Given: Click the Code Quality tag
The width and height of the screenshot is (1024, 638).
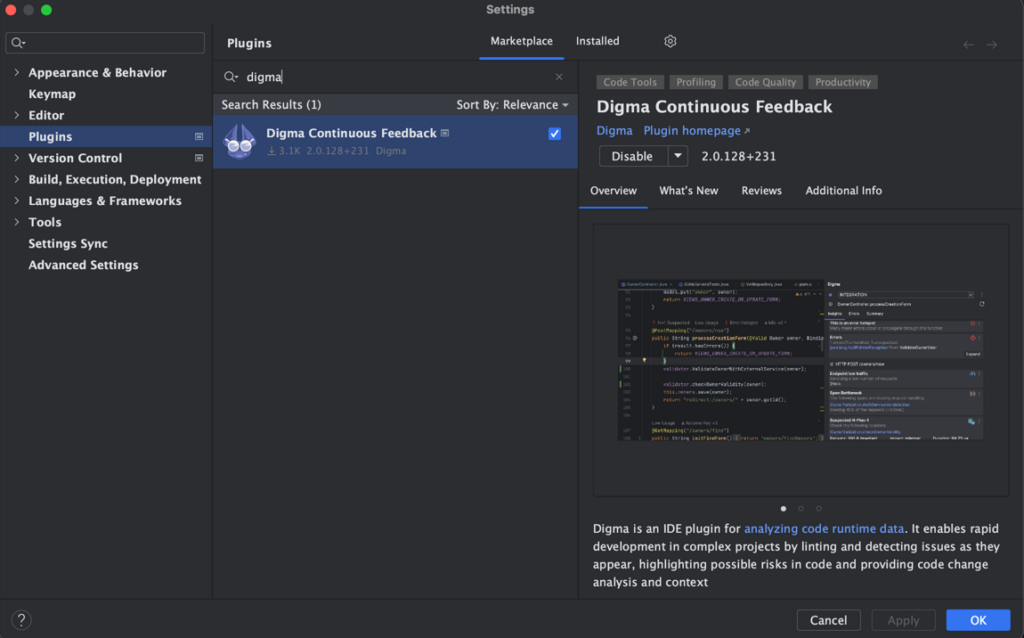Looking at the screenshot, I should pyautogui.click(x=765, y=82).
